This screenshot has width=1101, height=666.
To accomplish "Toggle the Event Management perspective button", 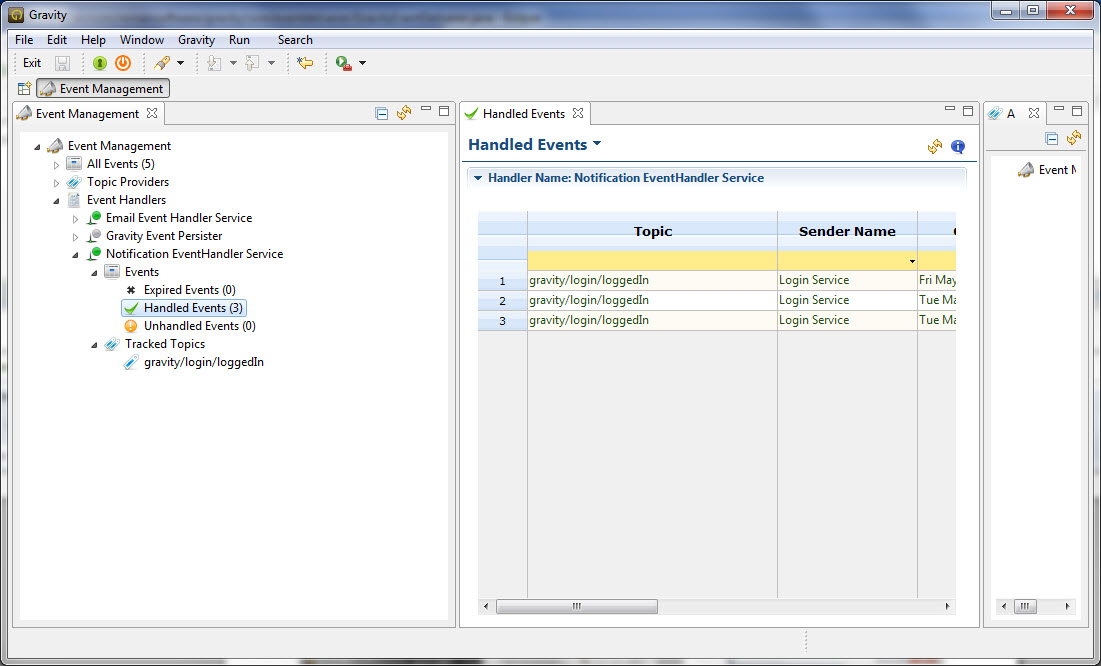I will point(102,89).
